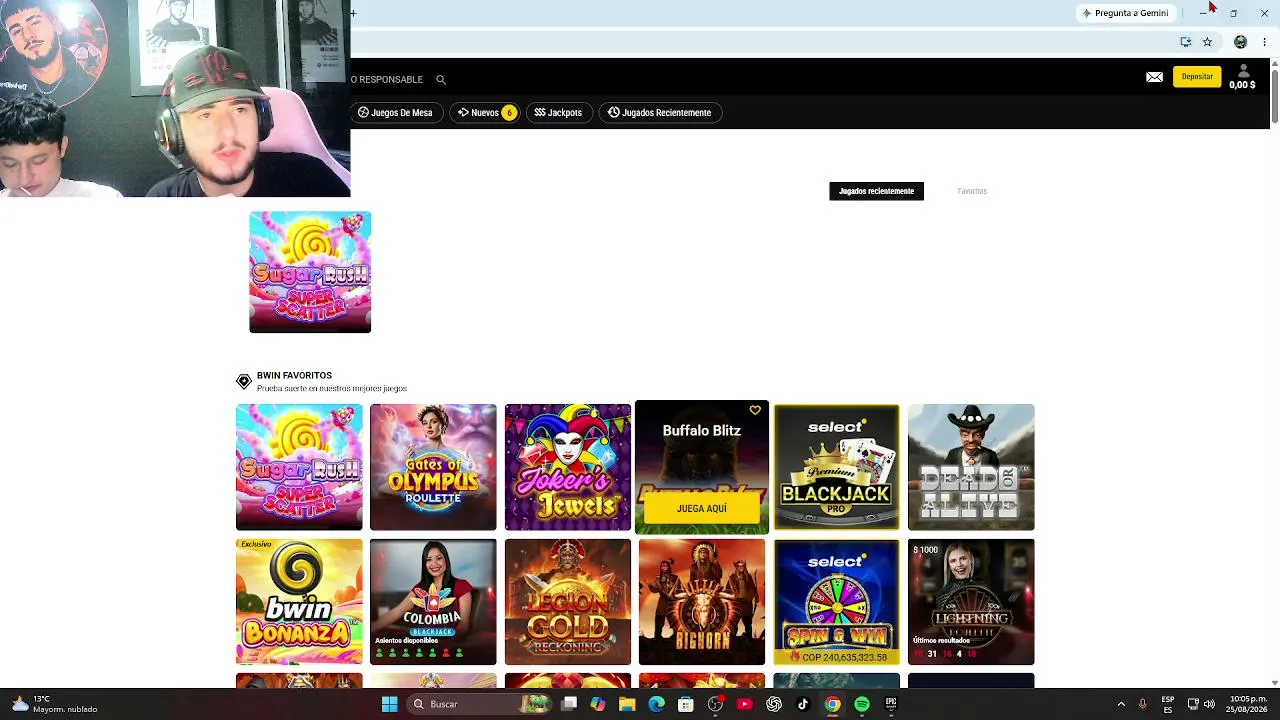Image resolution: width=1280 pixels, height=720 pixels.
Task: Bookmark this page with the star icon
Action: click(1207, 42)
